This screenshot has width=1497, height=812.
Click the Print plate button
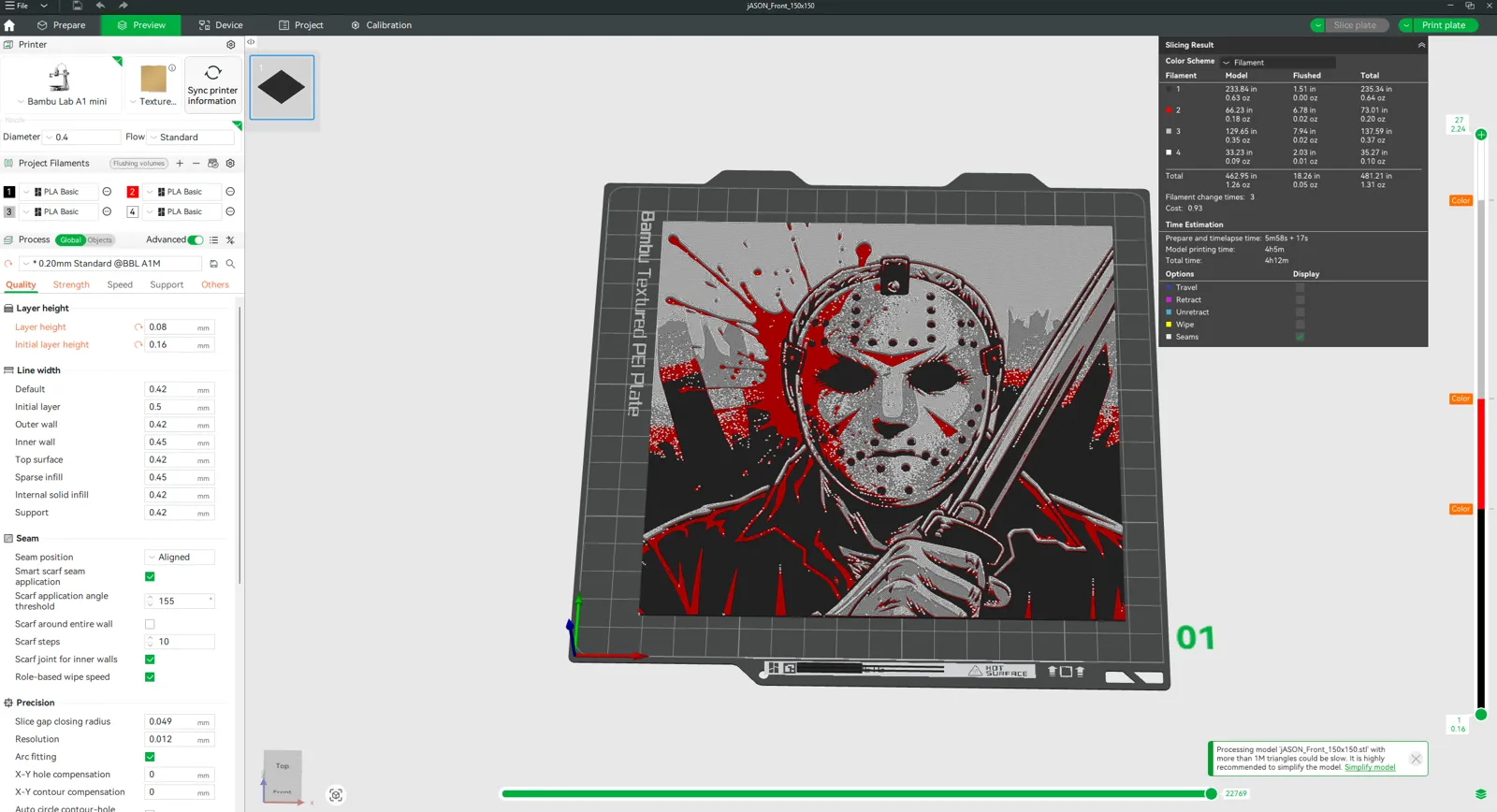click(x=1444, y=25)
